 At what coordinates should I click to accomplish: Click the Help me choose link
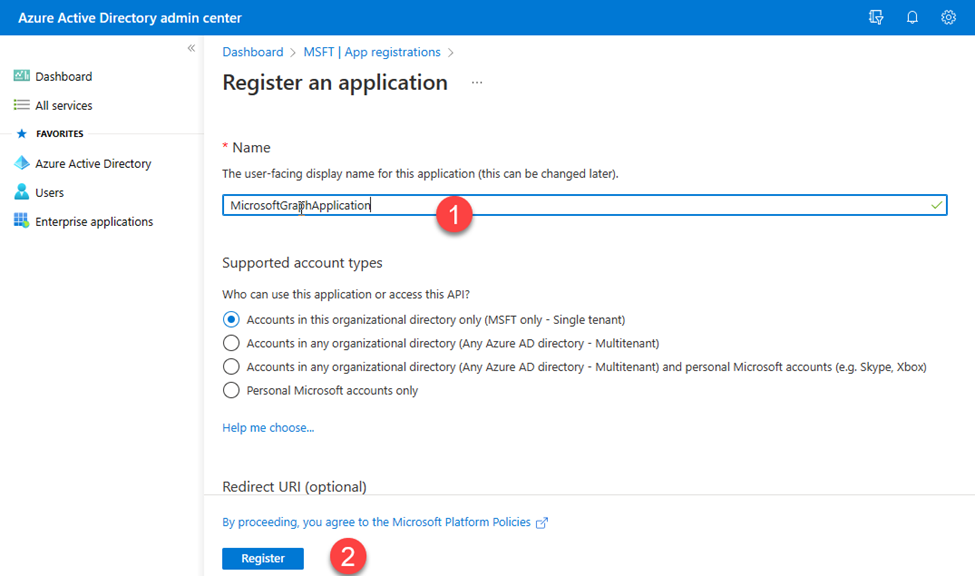268,428
